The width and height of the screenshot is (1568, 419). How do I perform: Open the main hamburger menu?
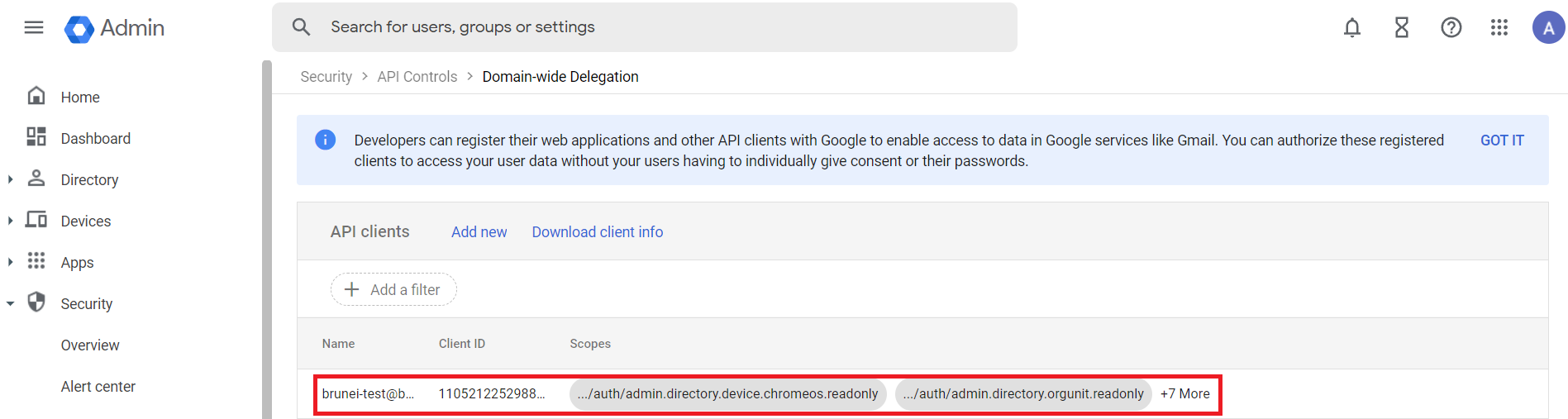click(x=34, y=27)
